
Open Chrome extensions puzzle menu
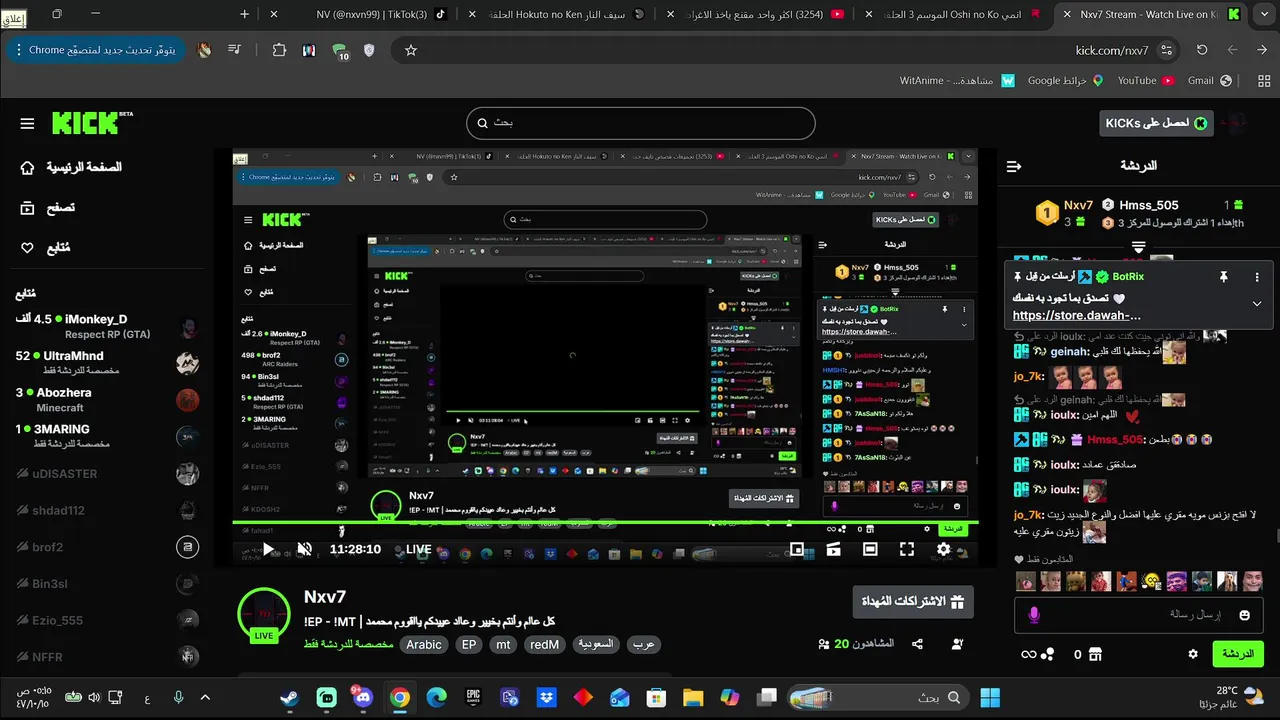[279, 50]
